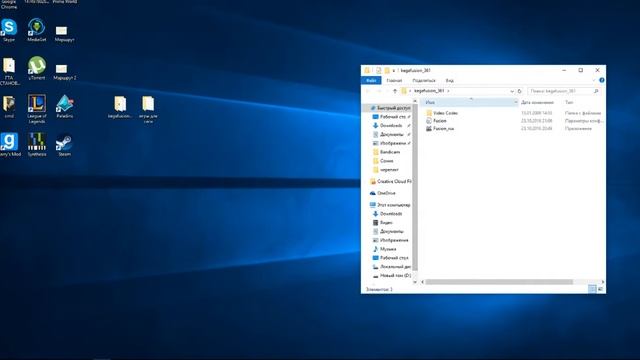Open address bar history dropdown

click(x=512, y=91)
